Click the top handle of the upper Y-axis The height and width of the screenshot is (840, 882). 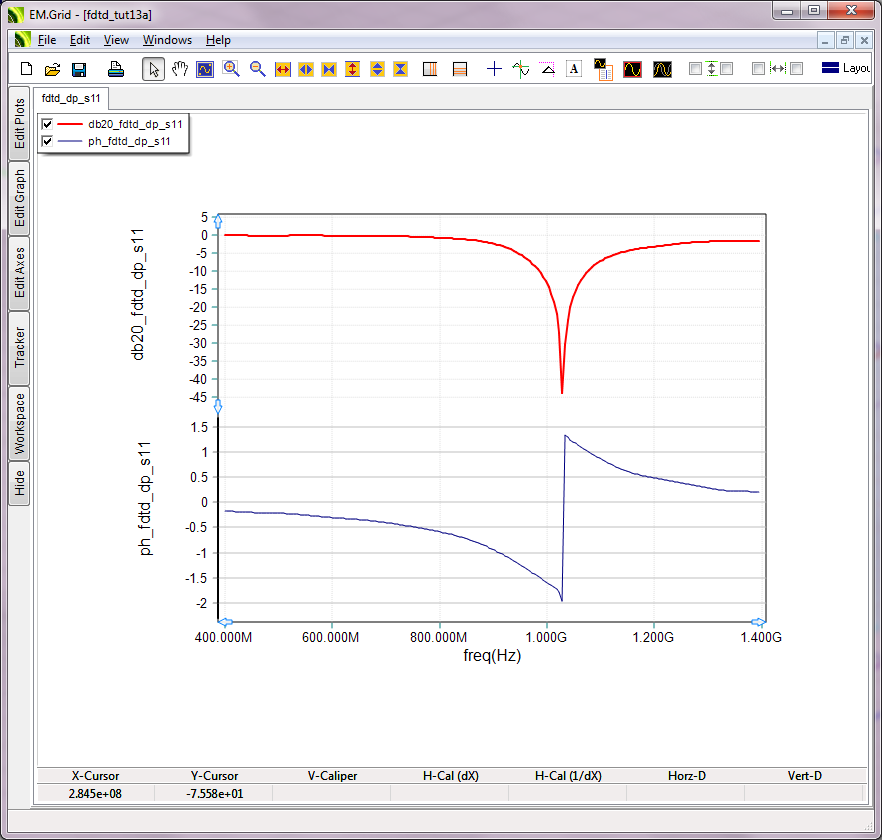pyautogui.click(x=218, y=222)
